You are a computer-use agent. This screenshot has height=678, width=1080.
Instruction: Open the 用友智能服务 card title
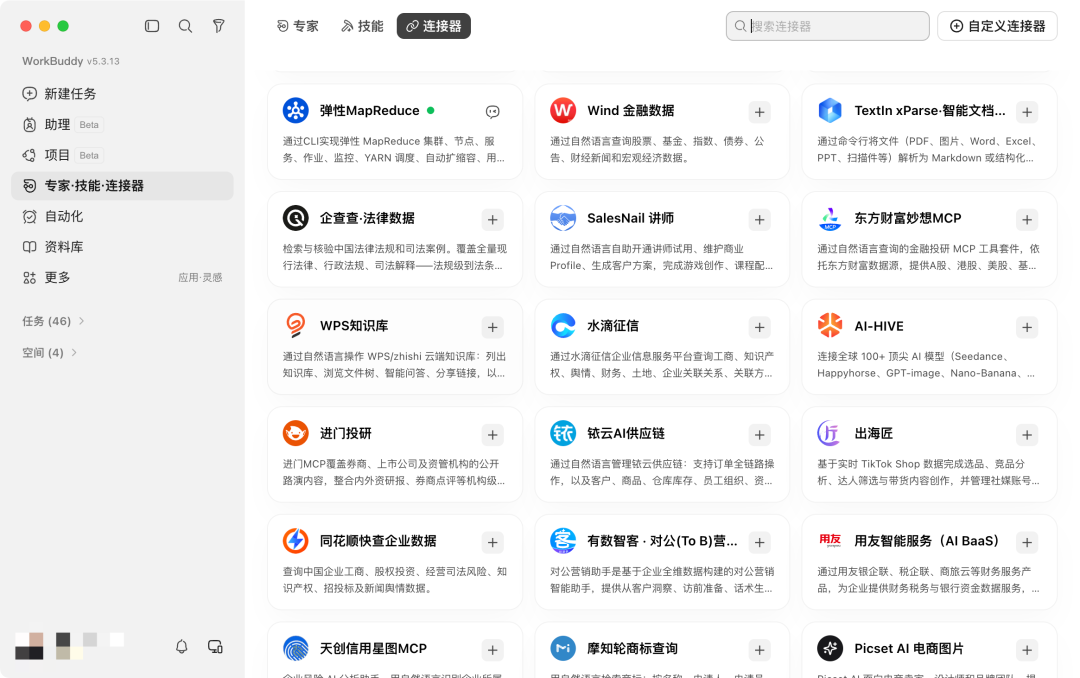point(926,541)
